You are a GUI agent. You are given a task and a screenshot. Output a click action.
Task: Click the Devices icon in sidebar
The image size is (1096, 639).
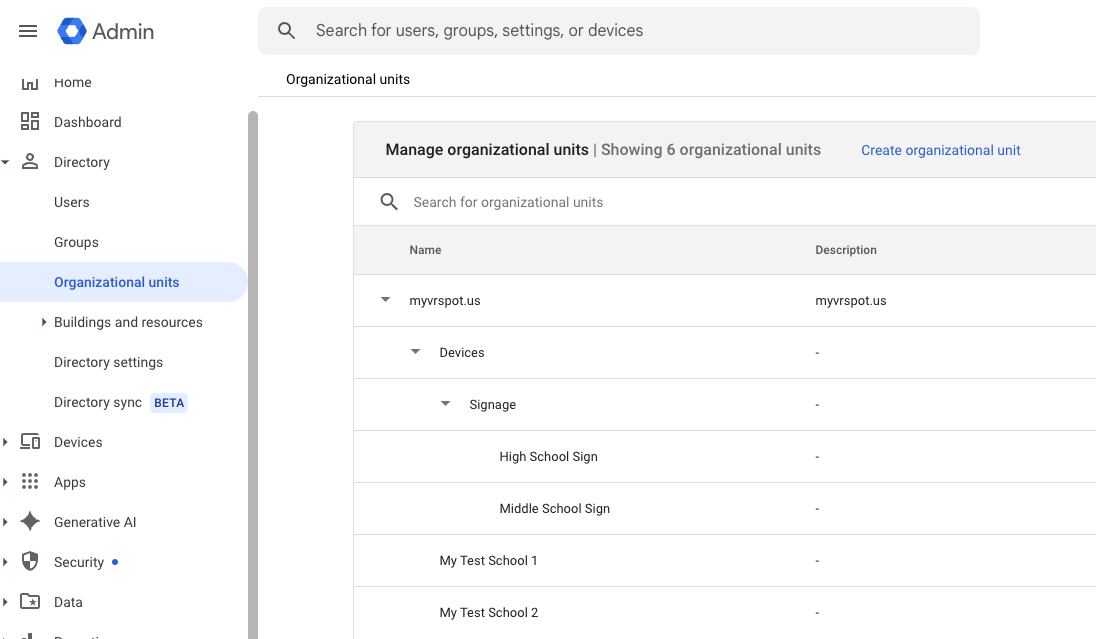(x=30, y=442)
